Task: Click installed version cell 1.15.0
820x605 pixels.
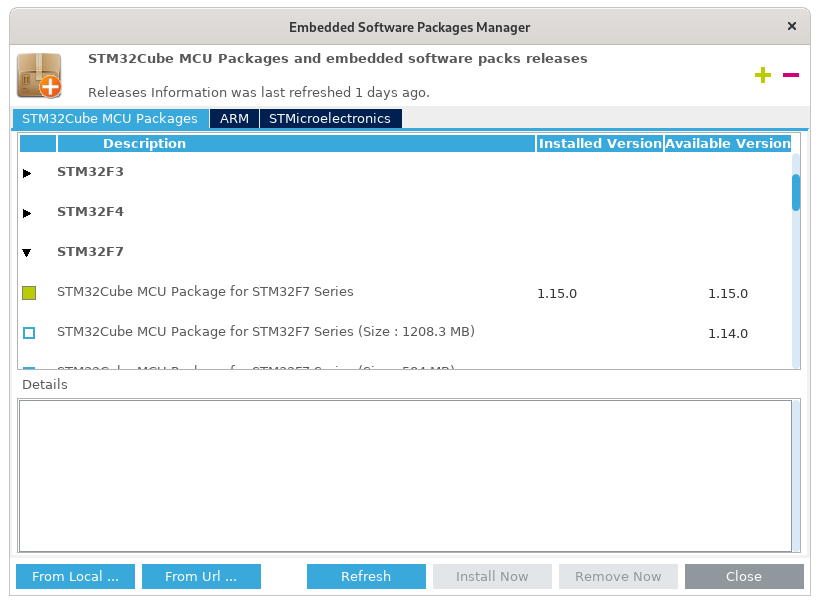Action: click(557, 294)
